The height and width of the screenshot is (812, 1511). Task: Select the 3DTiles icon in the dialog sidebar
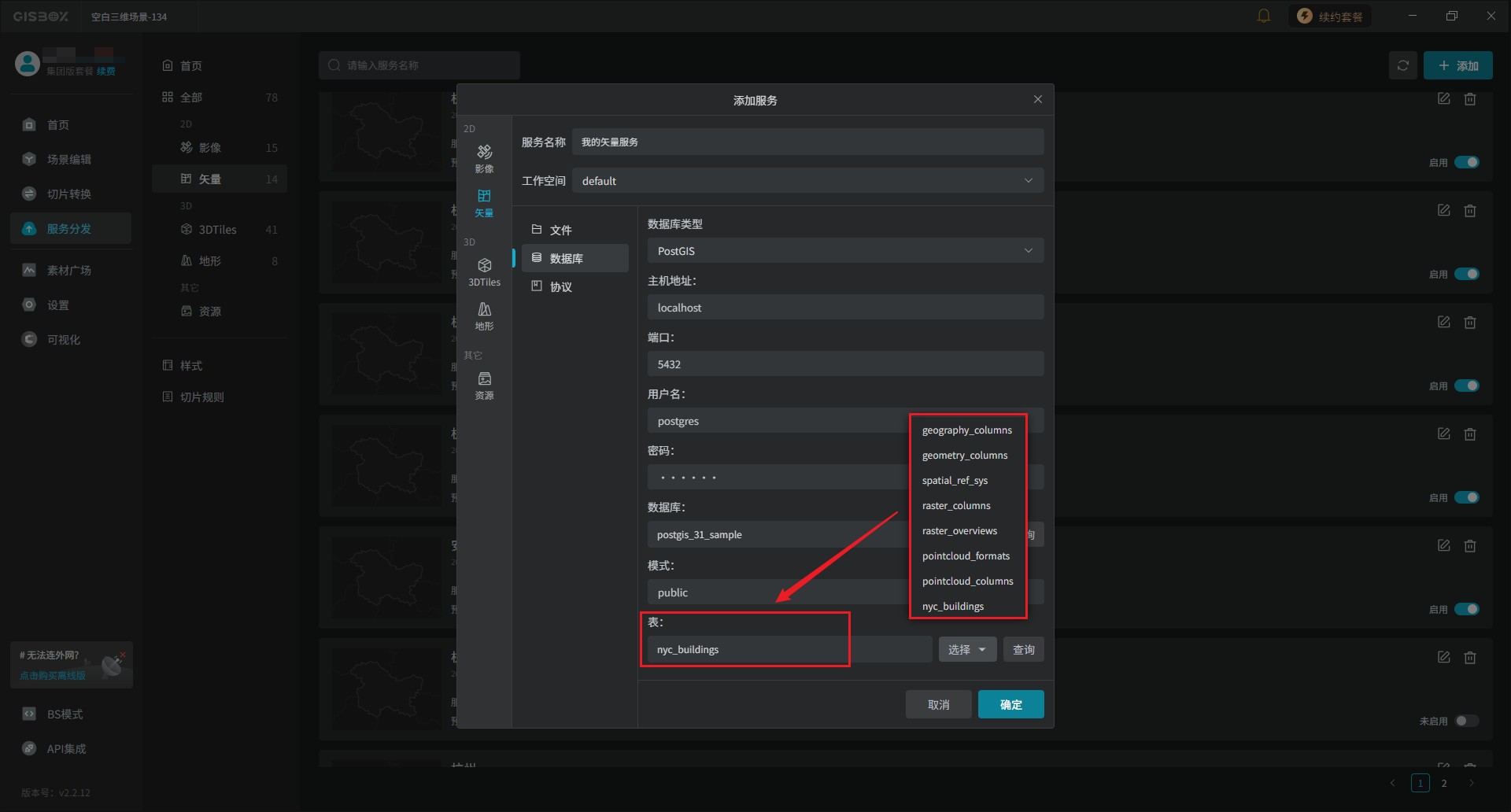point(484,271)
